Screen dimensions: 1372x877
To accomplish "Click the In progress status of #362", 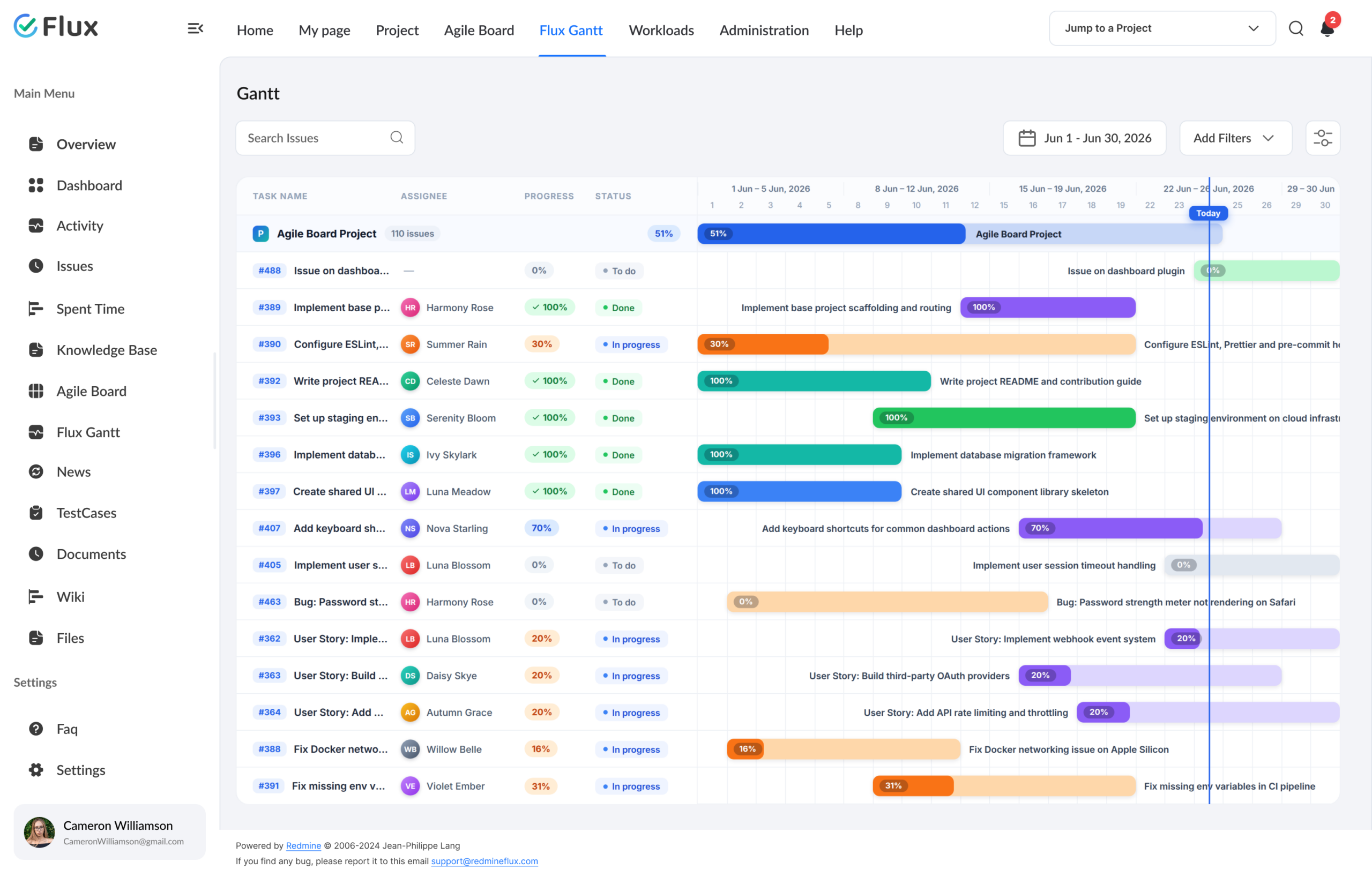I will 631,639.
